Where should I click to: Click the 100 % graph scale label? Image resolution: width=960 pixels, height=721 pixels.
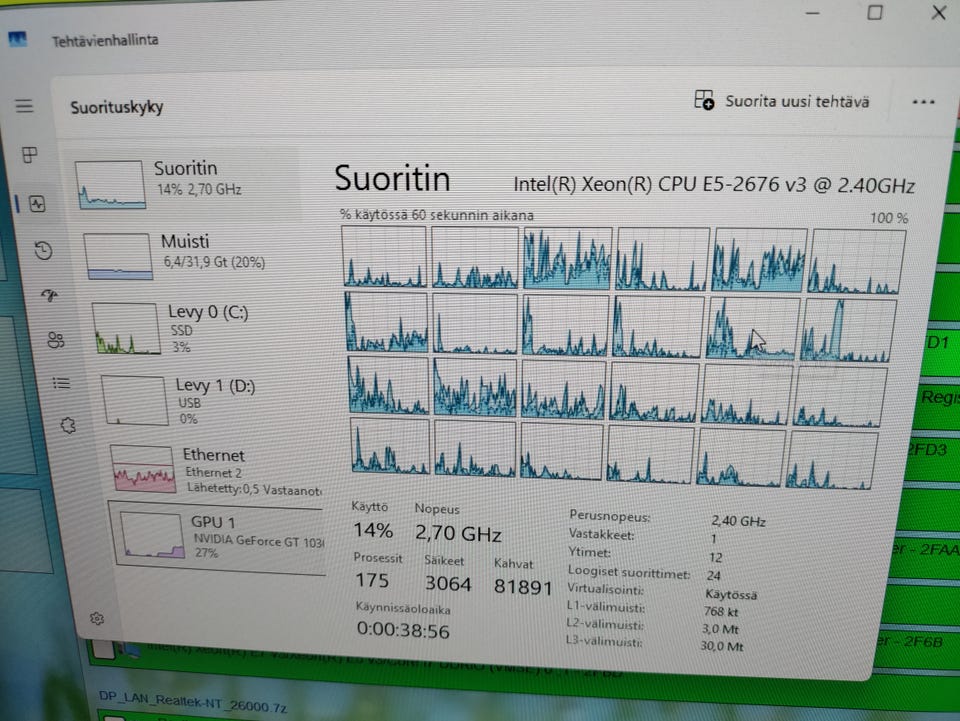pyautogui.click(x=889, y=218)
